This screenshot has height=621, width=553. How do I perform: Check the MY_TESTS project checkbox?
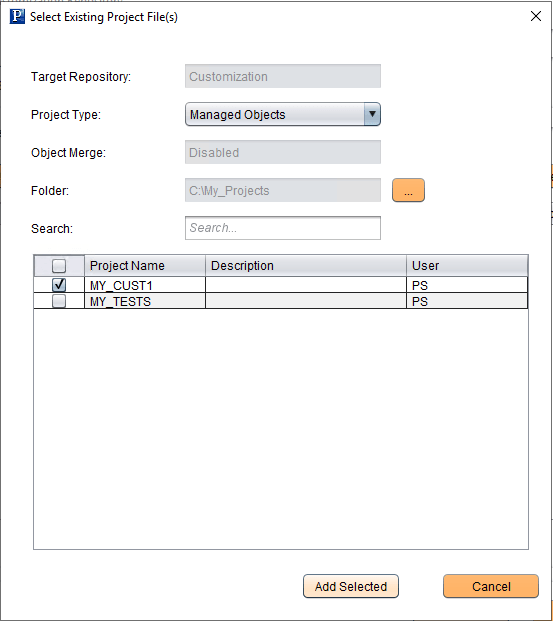click(59, 301)
